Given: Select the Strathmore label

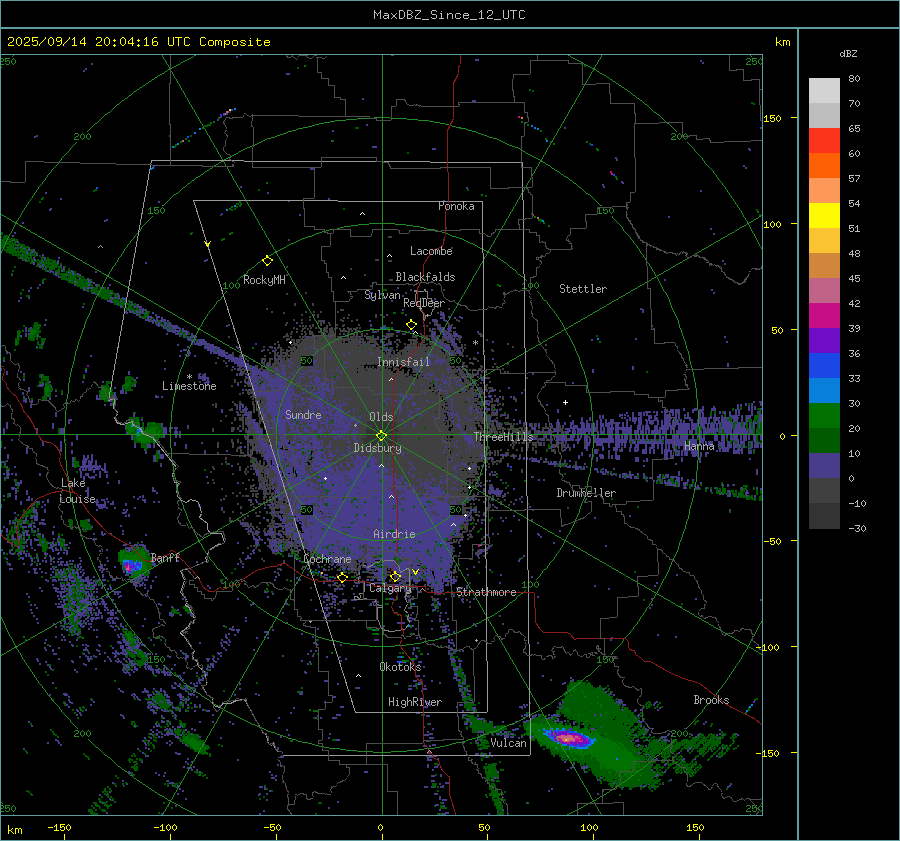Looking at the screenshot, I should pos(486,592).
